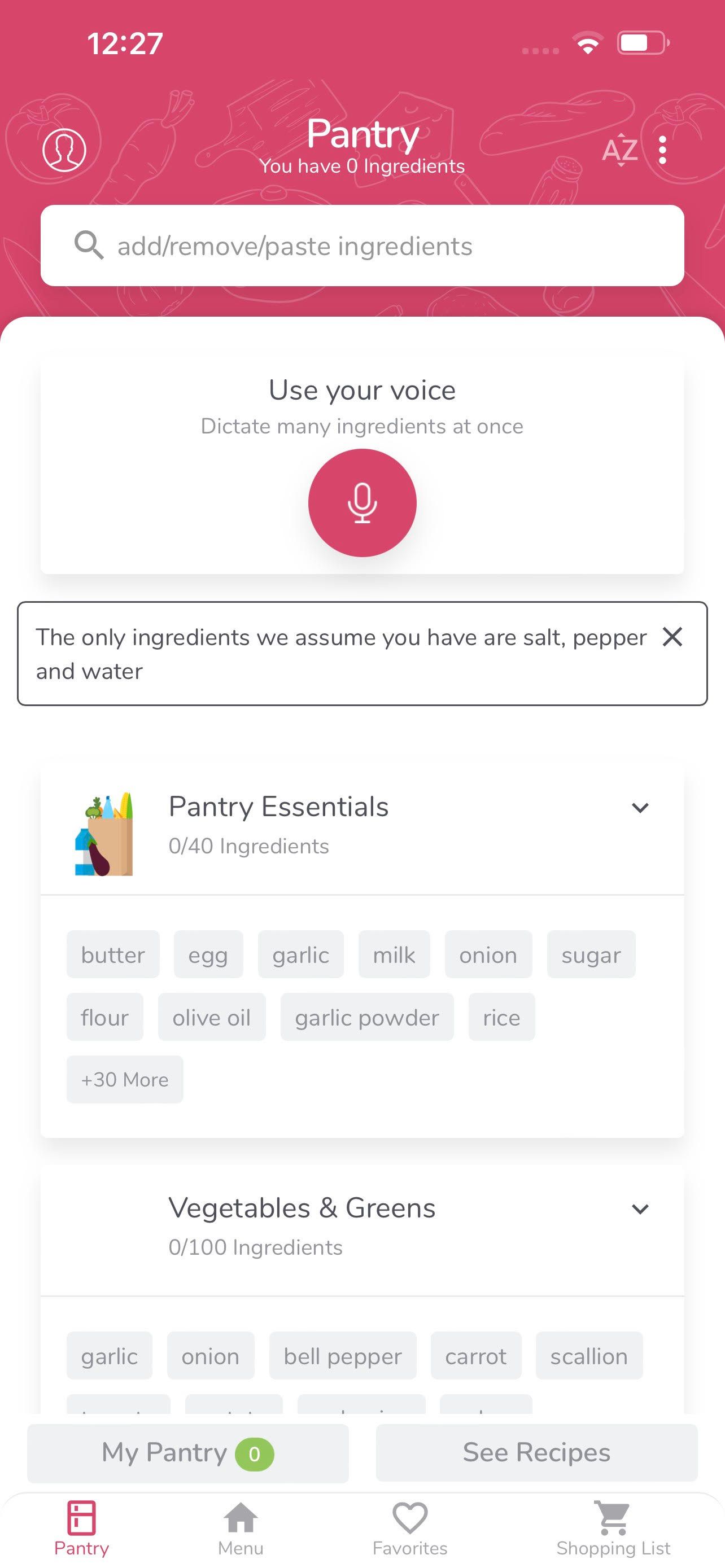Open the profile icon
The image size is (725, 1568).
(x=64, y=150)
